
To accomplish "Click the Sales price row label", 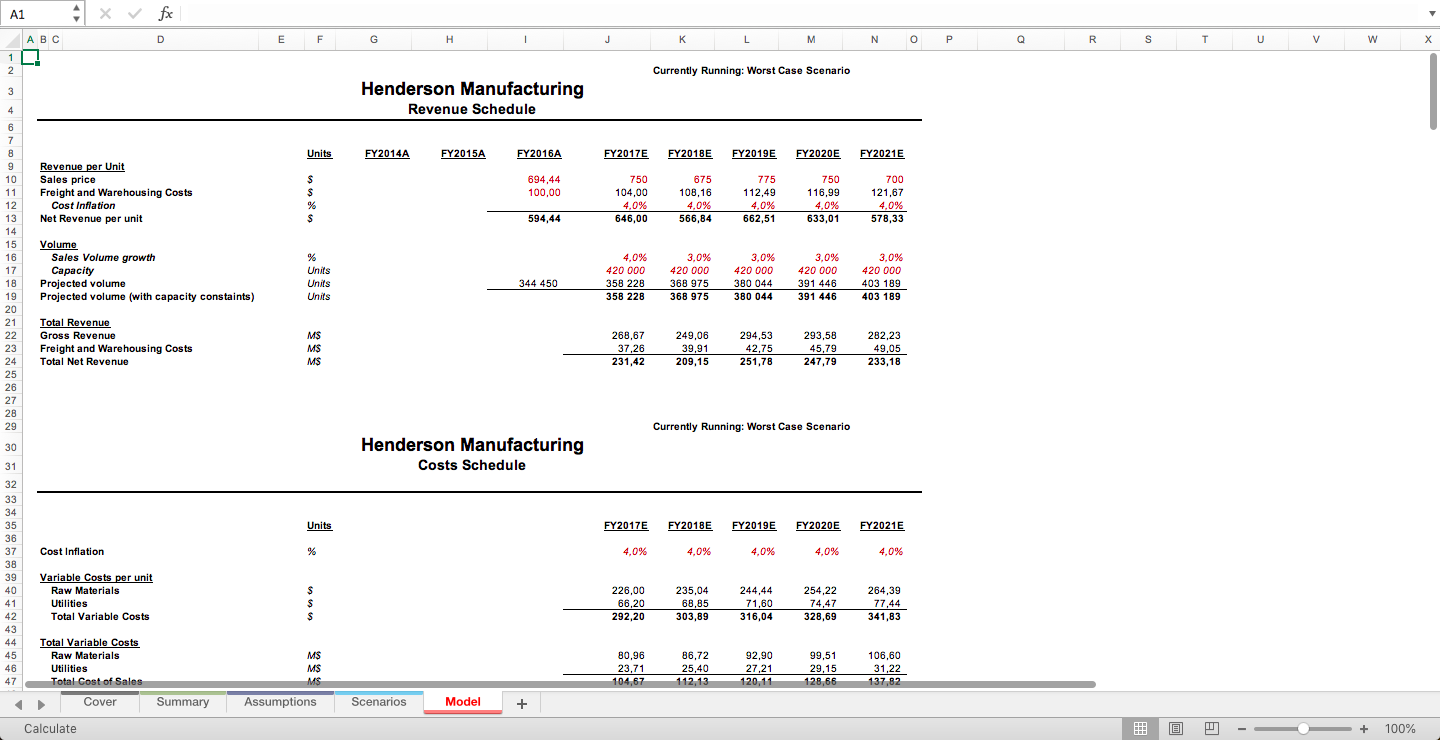I will tap(68, 179).
